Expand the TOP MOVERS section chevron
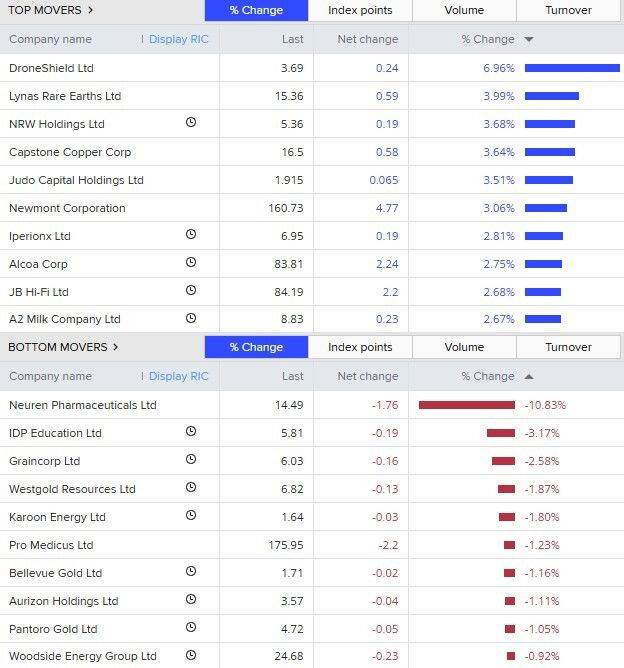The height and width of the screenshot is (668, 624). pos(90,10)
